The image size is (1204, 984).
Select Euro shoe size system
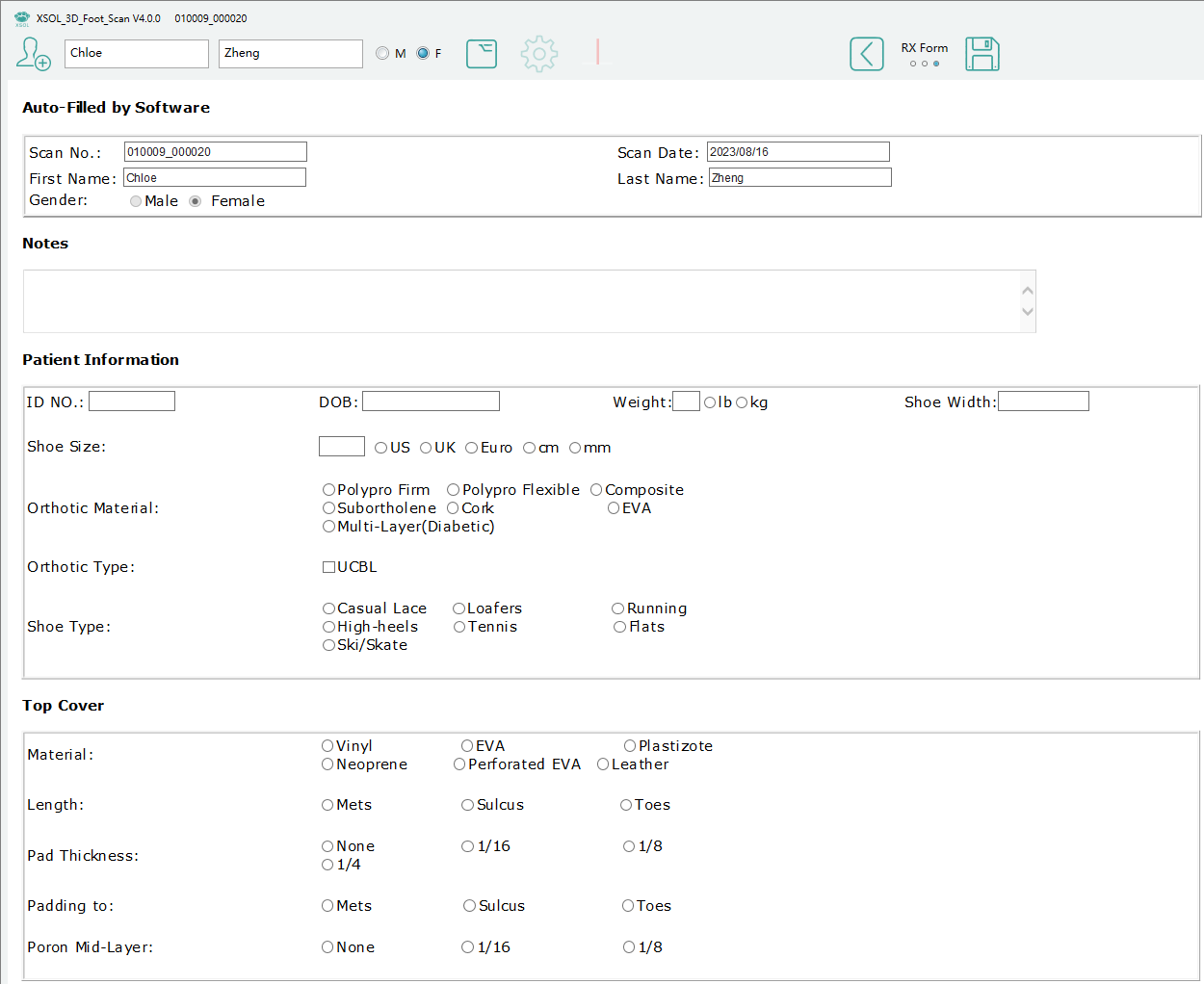pyautogui.click(x=472, y=448)
